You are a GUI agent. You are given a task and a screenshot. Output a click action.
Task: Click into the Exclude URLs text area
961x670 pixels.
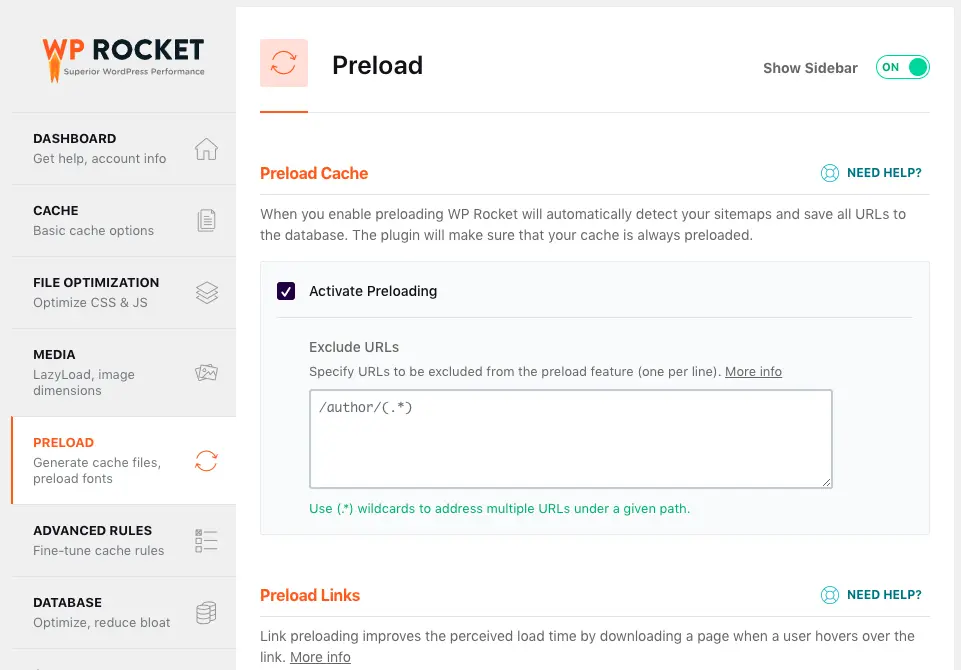pos(570,438)
